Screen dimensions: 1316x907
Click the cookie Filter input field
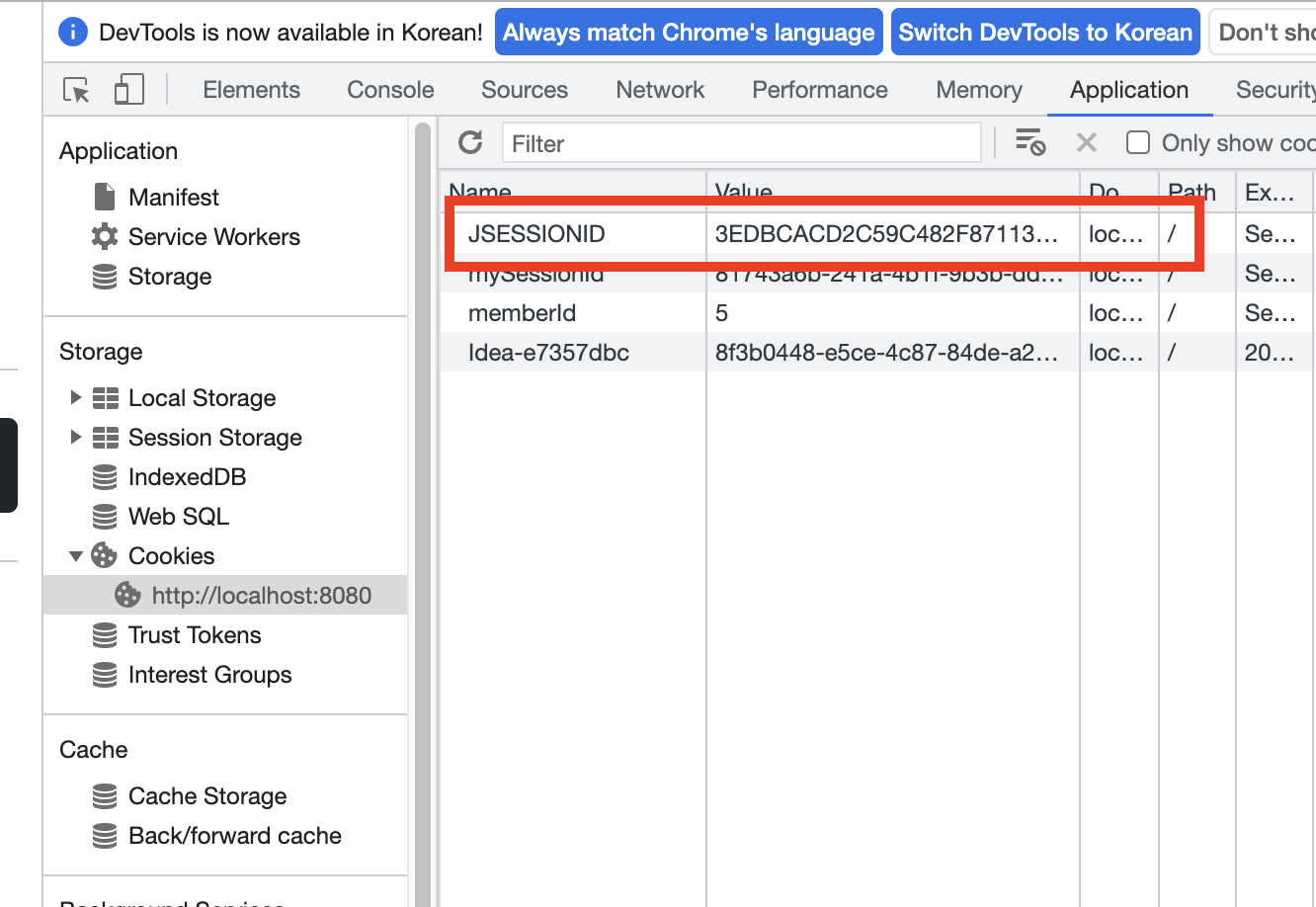point(741,143)
